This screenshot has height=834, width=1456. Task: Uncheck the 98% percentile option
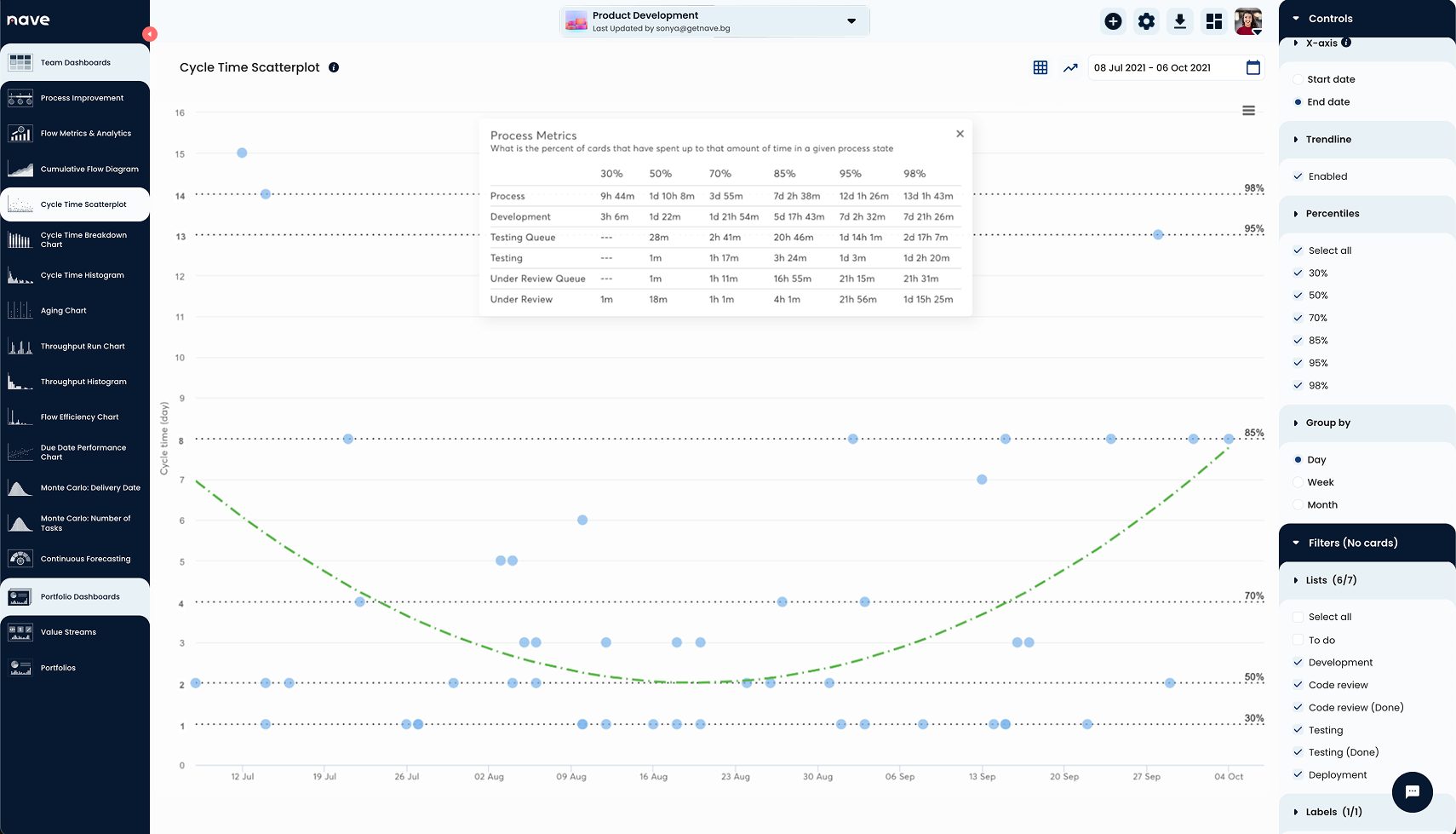pyautogui.click(x=1298, y=385)
